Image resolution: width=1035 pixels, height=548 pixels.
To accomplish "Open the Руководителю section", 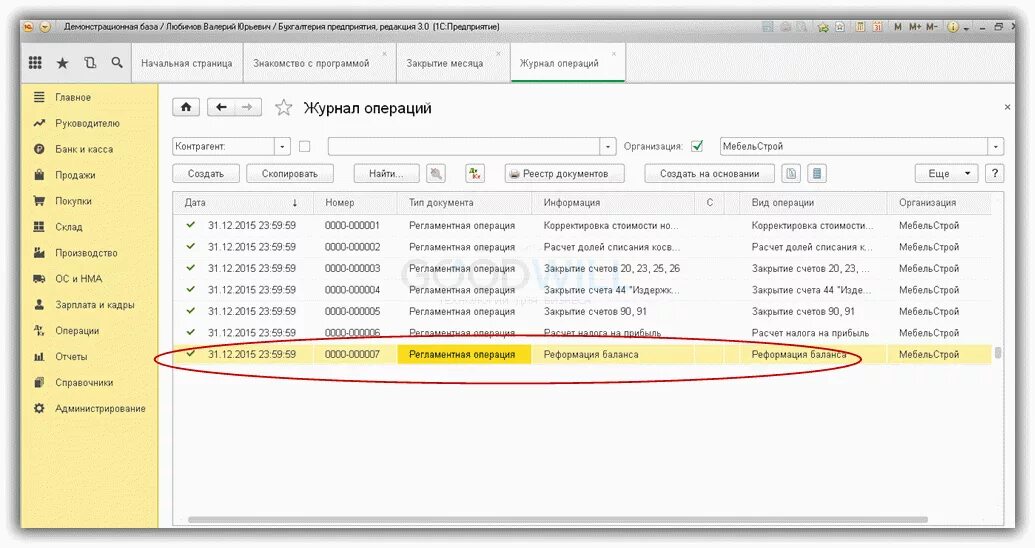I will (87, 123).
